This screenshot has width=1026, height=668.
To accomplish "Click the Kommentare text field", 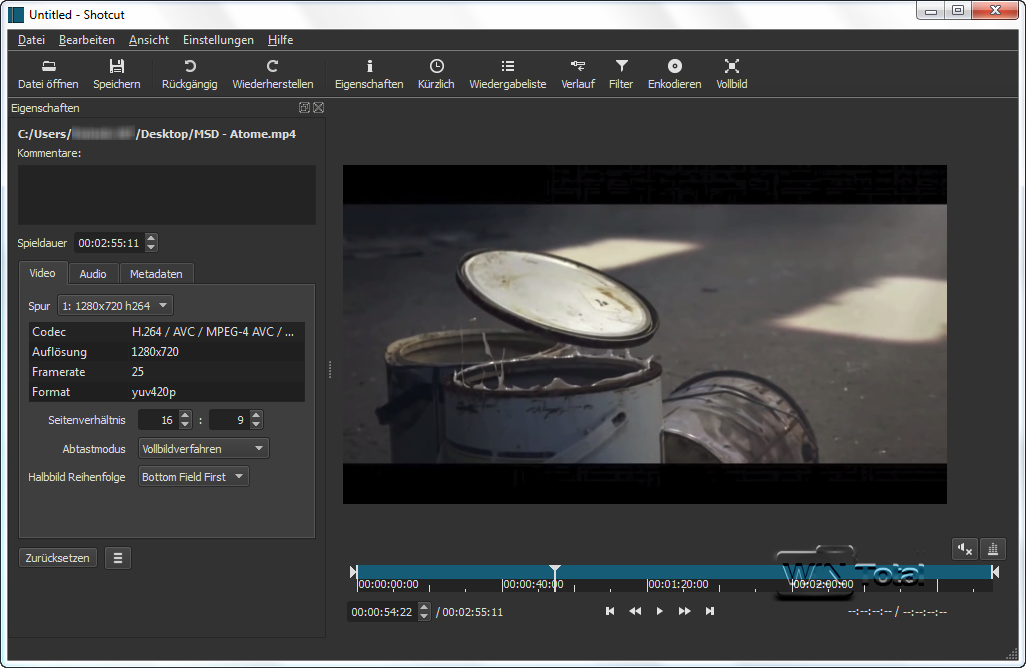I will tap(167, 195).
